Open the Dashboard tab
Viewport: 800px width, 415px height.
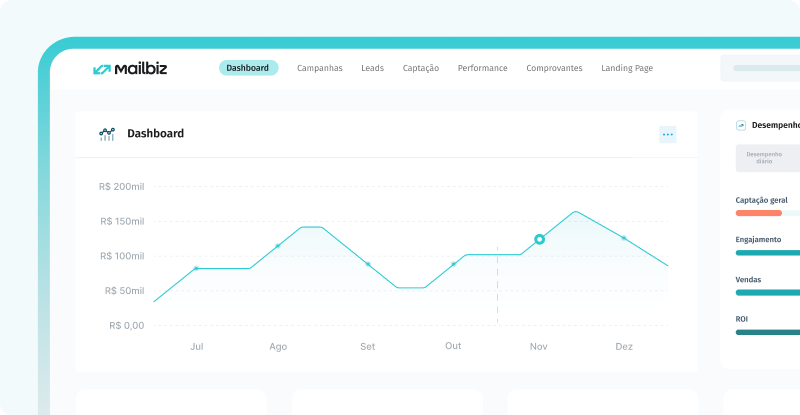(248, 68)
